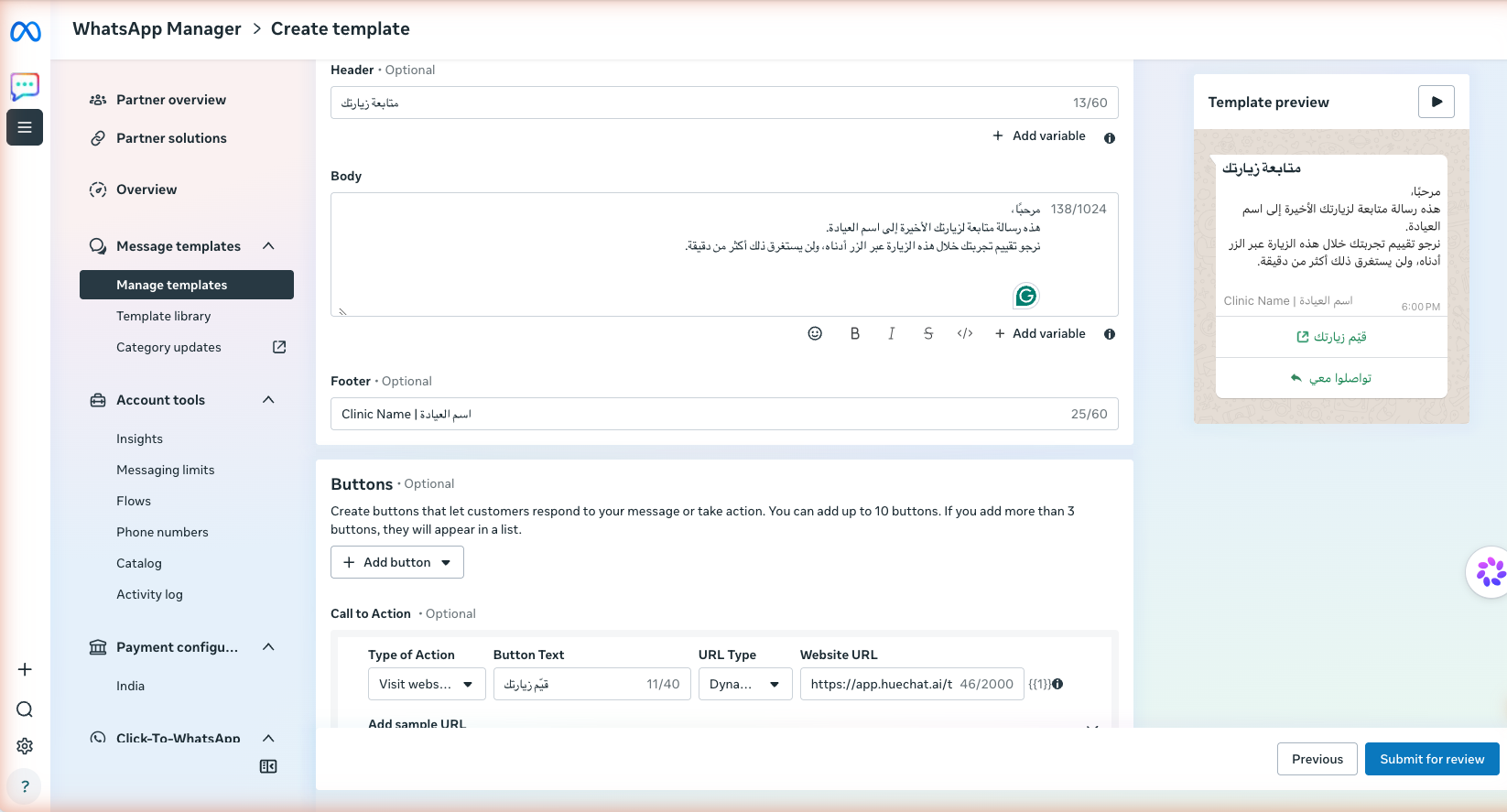Play the template preview

tap(1437, 102)
